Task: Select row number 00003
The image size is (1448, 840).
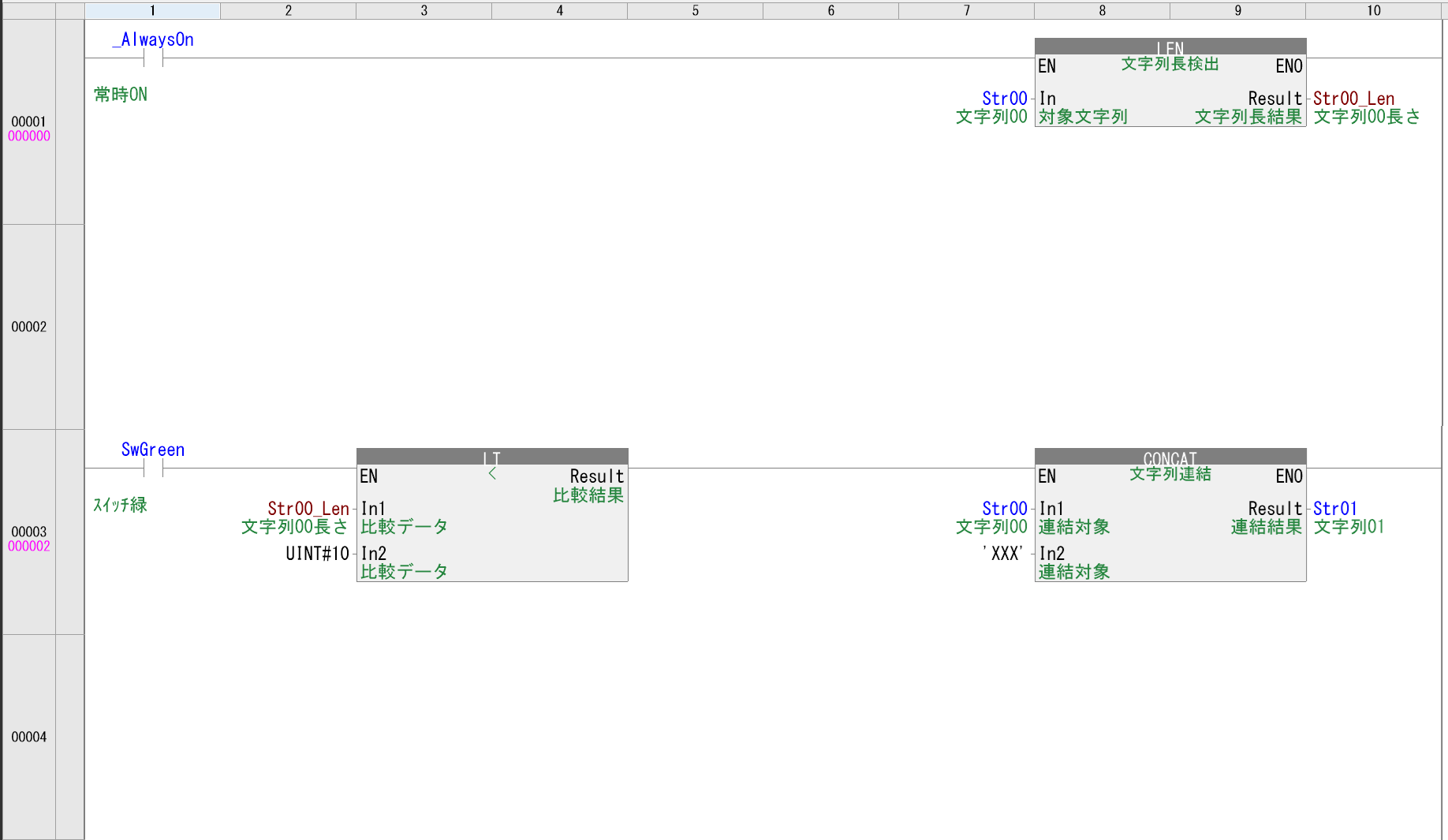Action: (x=28, y=532)
